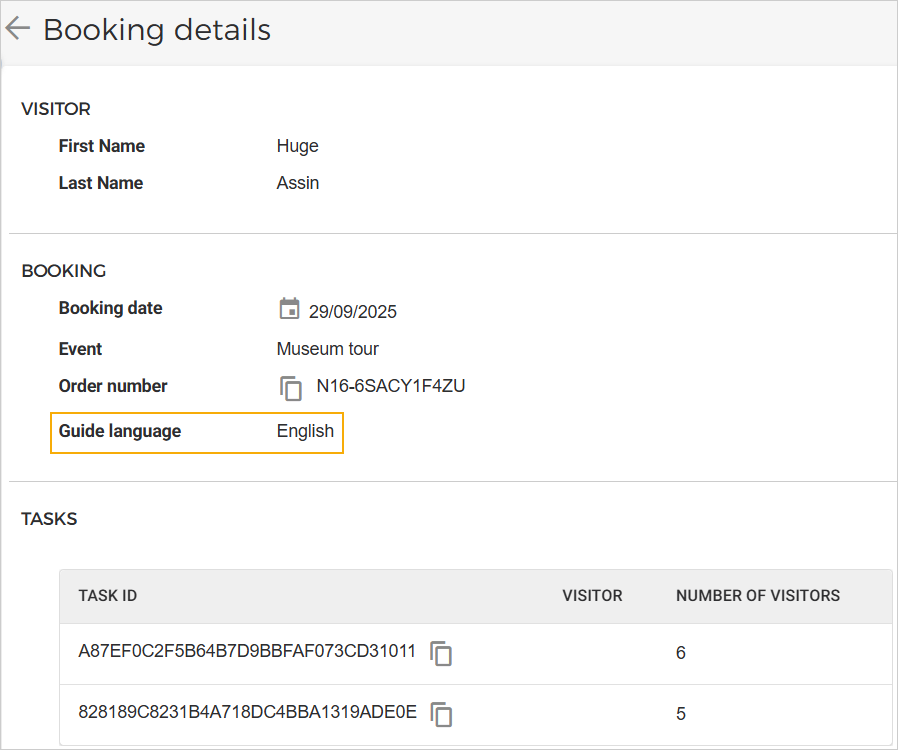Click the task ID text A87EF0C2F5B64B7D9BBFAF073CD31011
Screen dimensions: 898x750
coord(247,652)
